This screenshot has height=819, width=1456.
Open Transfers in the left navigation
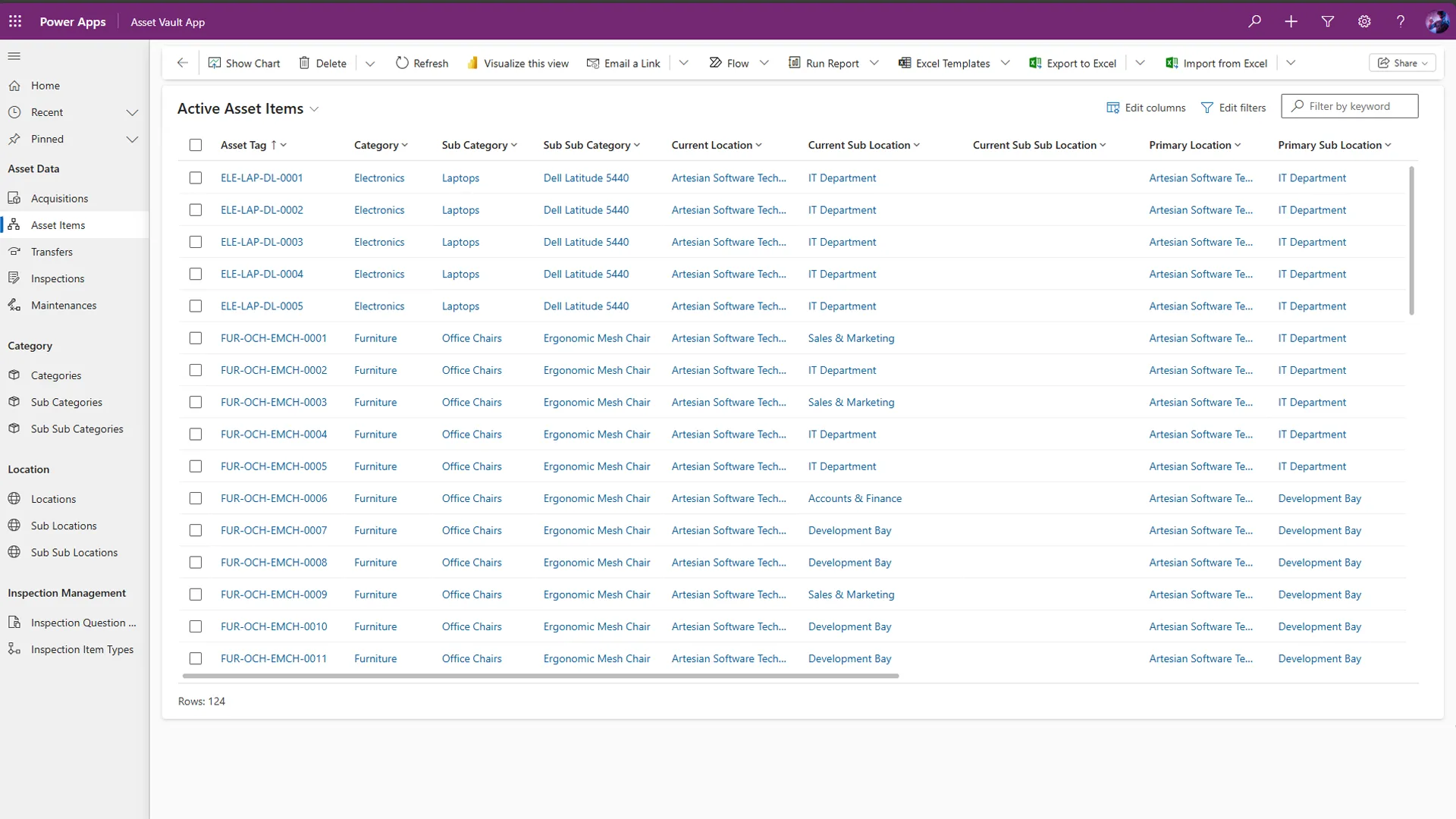tap(52, 252)
